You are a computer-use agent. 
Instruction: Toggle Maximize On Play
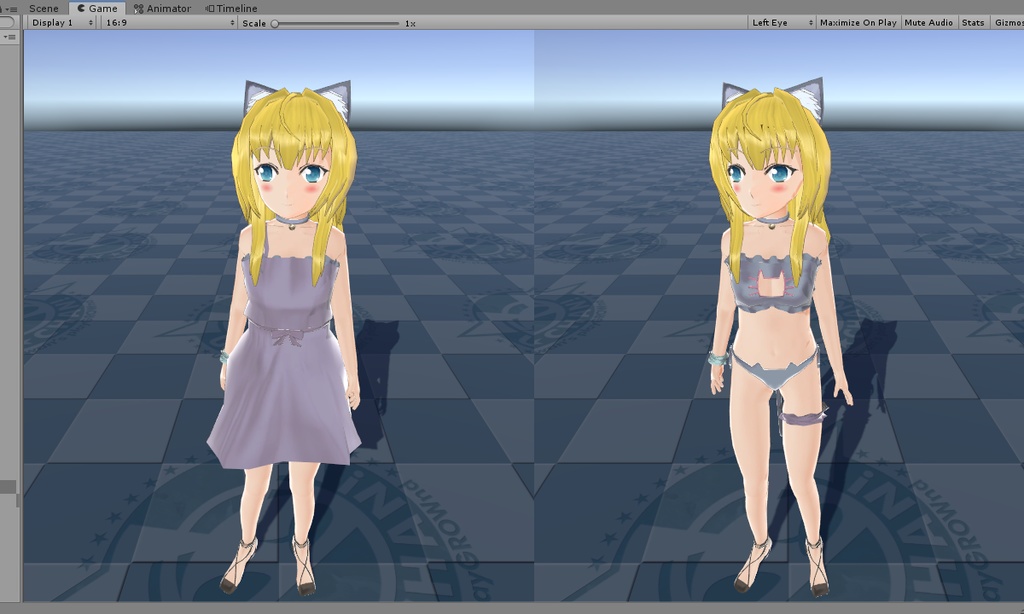click(857, 21)
